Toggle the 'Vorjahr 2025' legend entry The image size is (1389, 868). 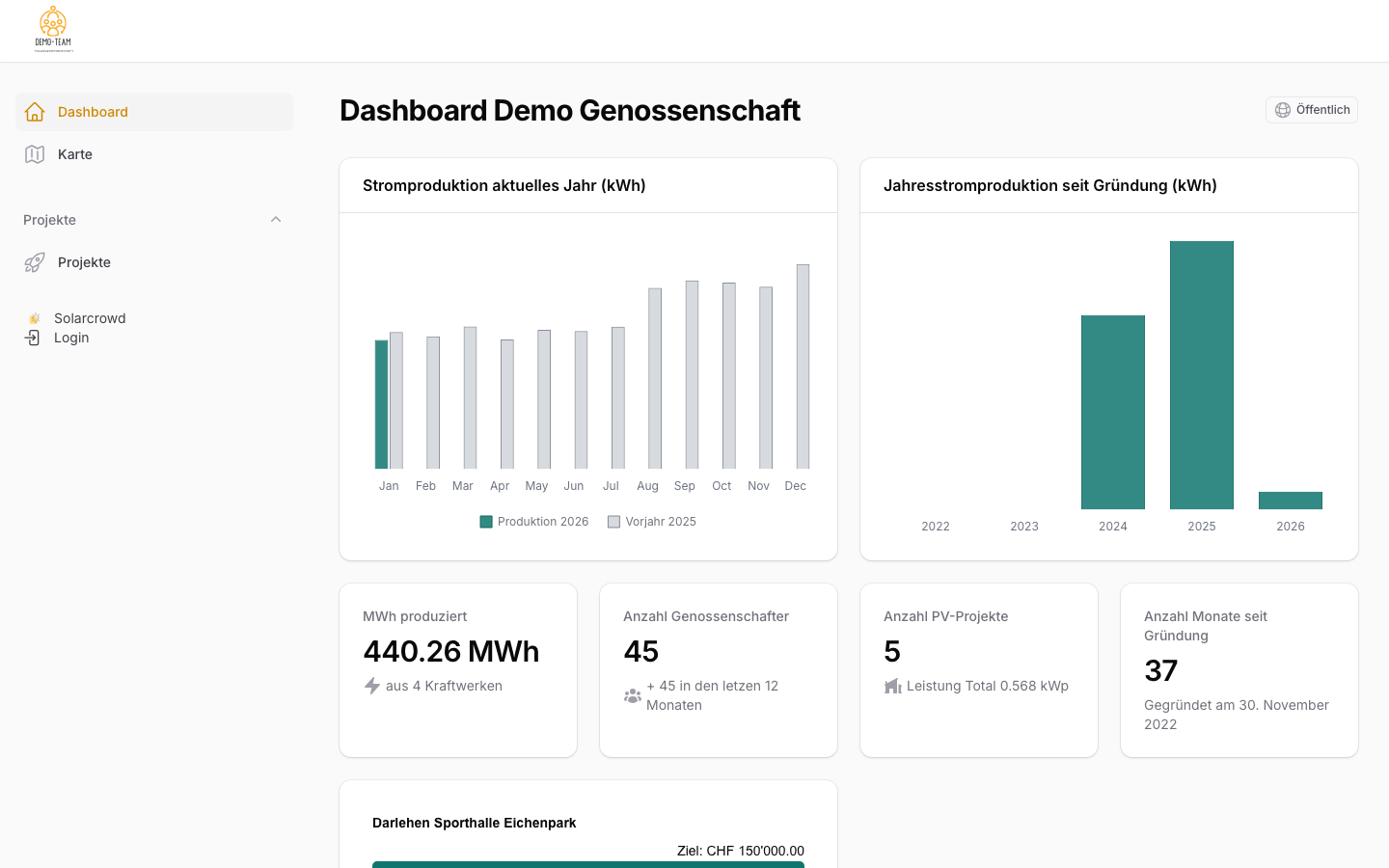coord(651,521)
